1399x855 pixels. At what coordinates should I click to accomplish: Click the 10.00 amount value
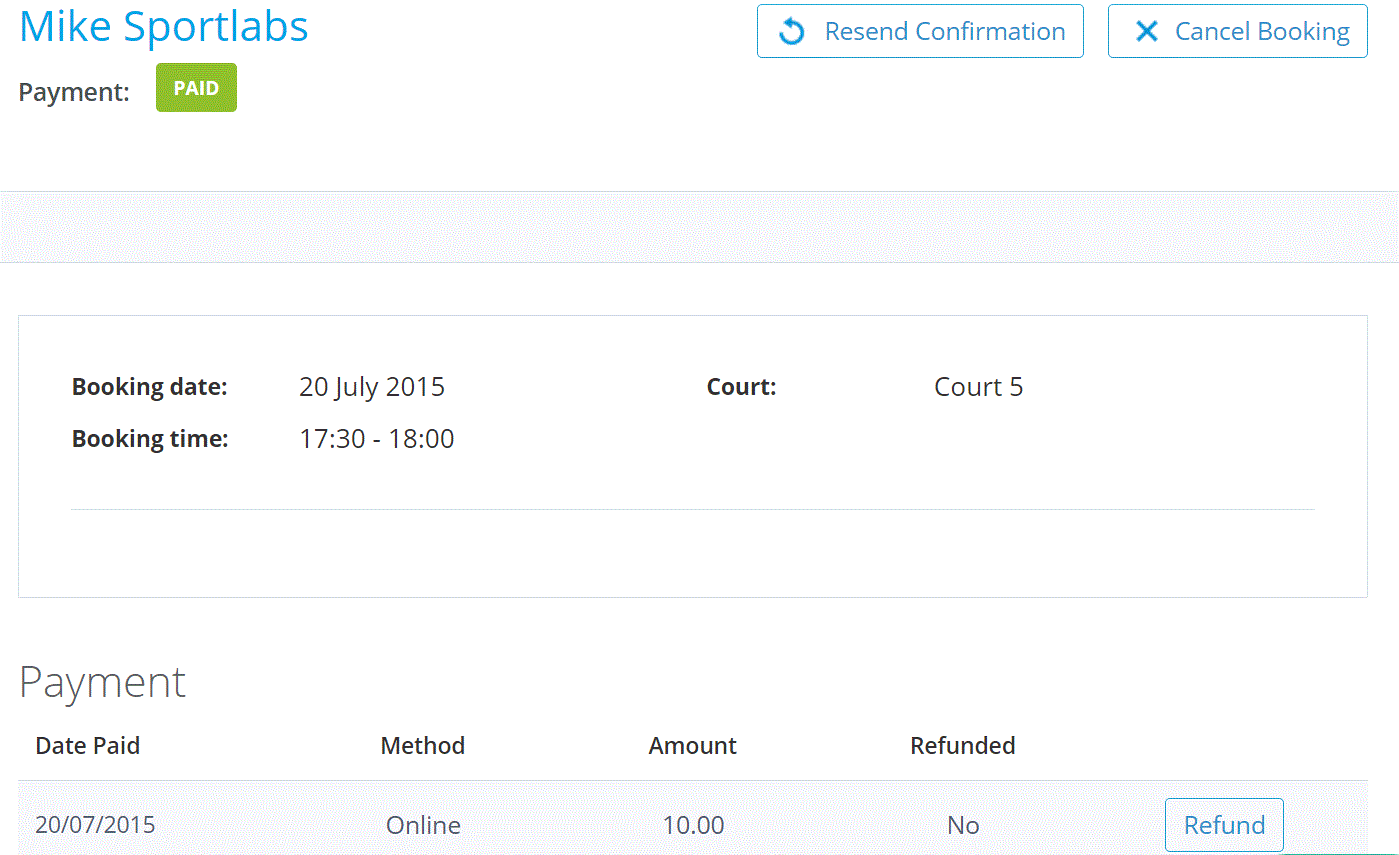693,825
